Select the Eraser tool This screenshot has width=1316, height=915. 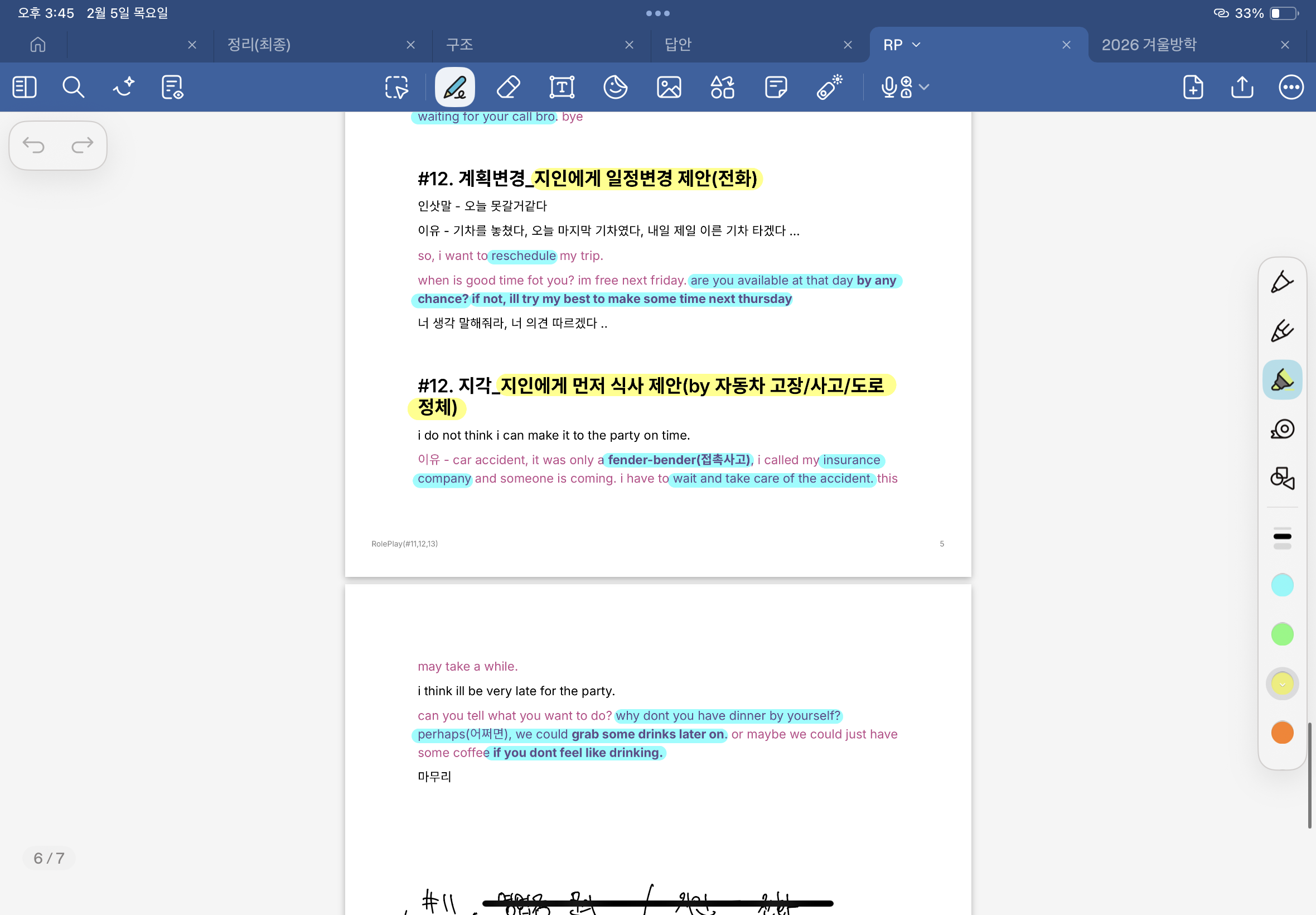click(x=508, y=88)
